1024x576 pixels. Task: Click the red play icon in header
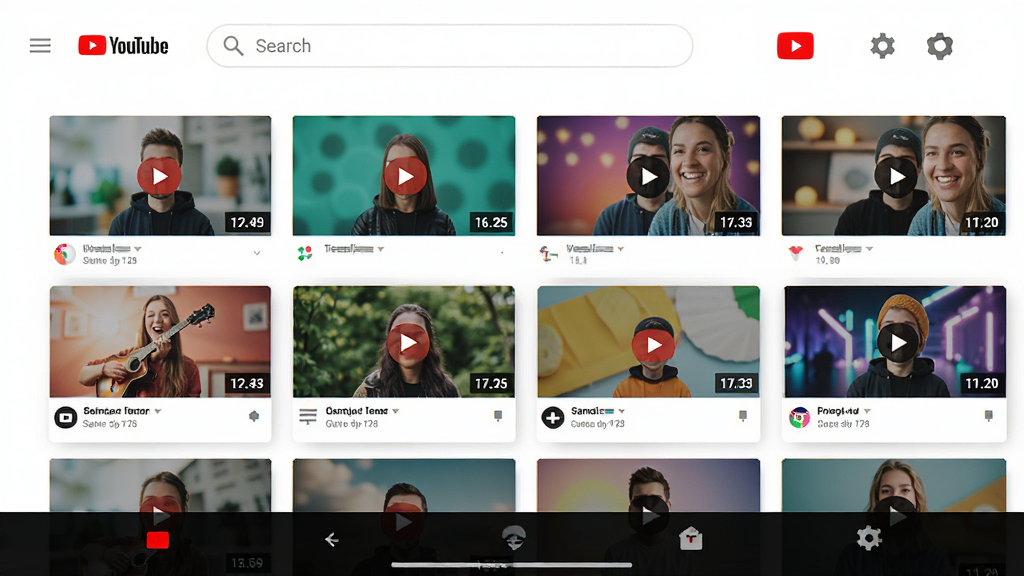795,46
